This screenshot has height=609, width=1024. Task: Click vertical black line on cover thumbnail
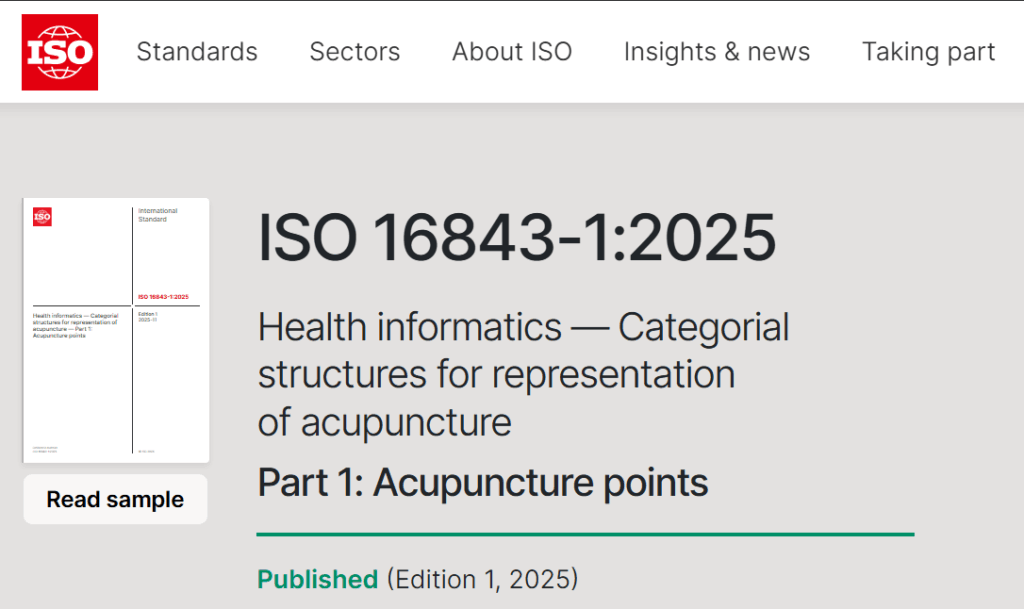pyautogui.click(x=133, y=380)
